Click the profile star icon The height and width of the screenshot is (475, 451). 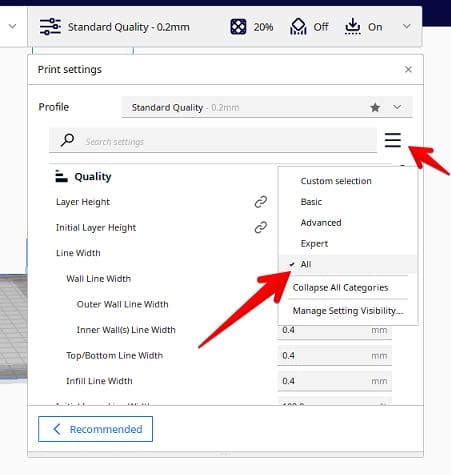click(375, 107)
